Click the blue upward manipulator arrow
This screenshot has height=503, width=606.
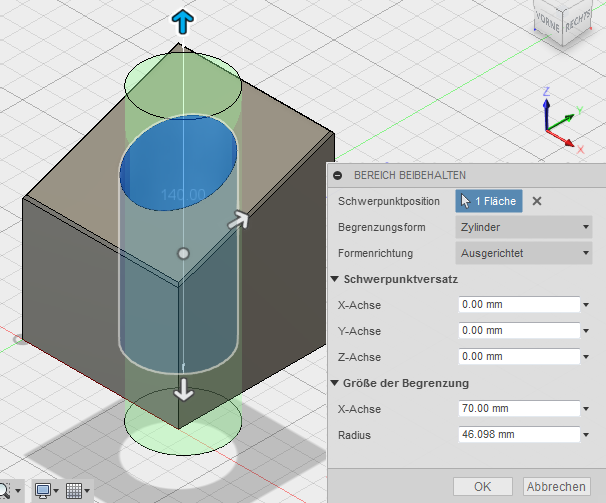pos(182,22)
